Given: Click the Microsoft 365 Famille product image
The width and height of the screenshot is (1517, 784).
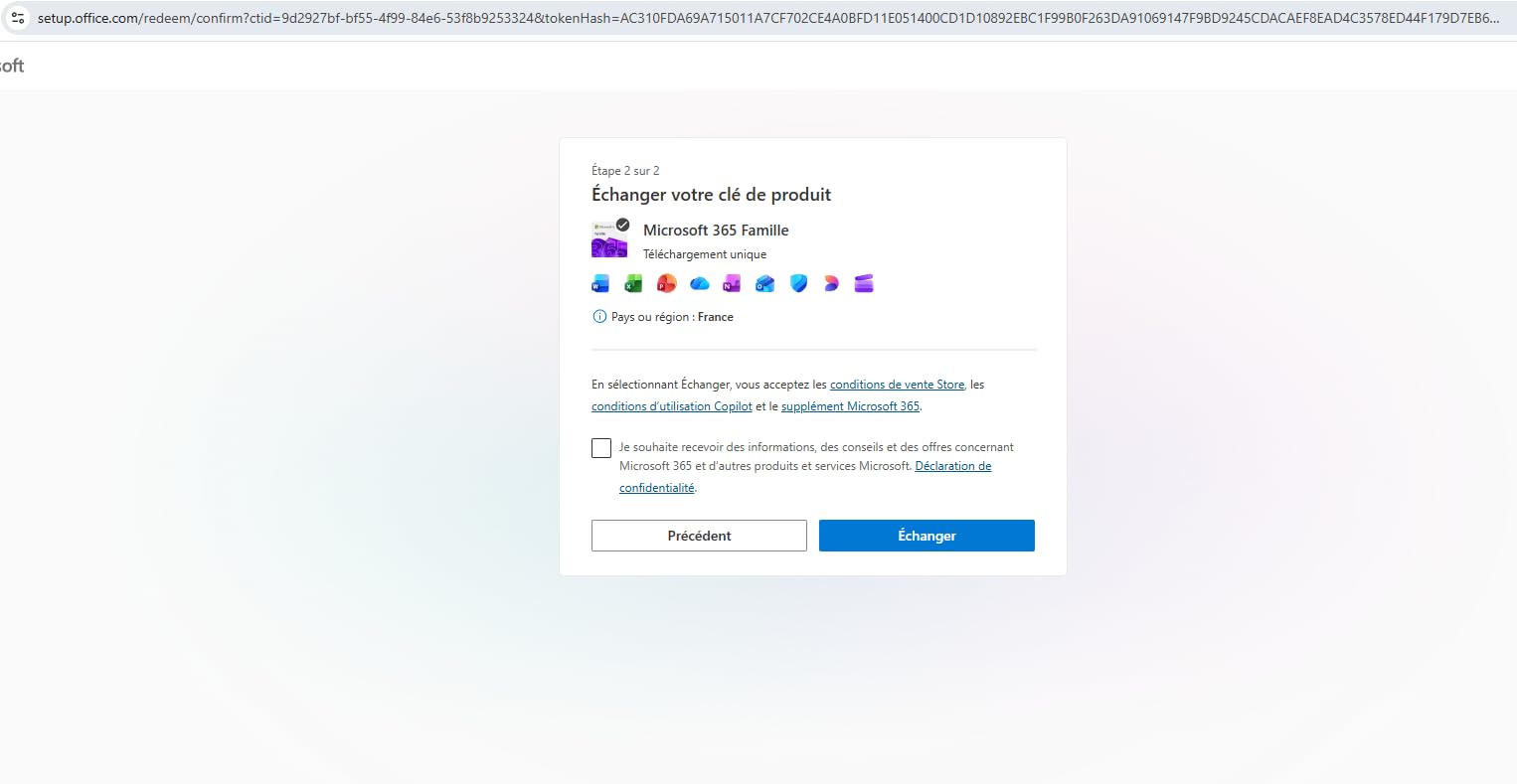Looking at the screenshot, I should coord(609,239).
